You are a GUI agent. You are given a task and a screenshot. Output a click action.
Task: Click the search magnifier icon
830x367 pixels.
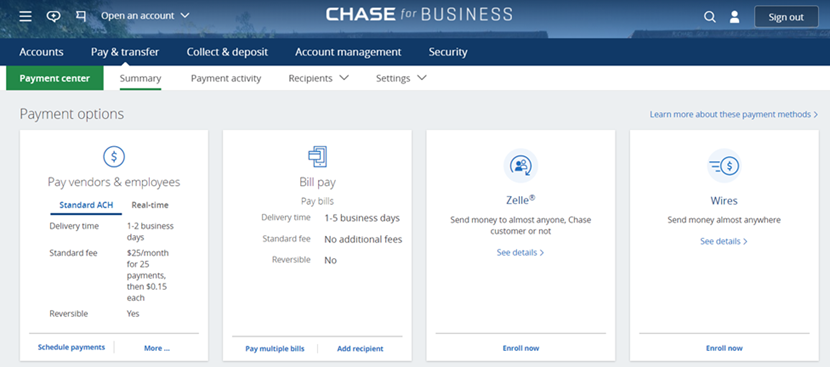coord(709,17)
